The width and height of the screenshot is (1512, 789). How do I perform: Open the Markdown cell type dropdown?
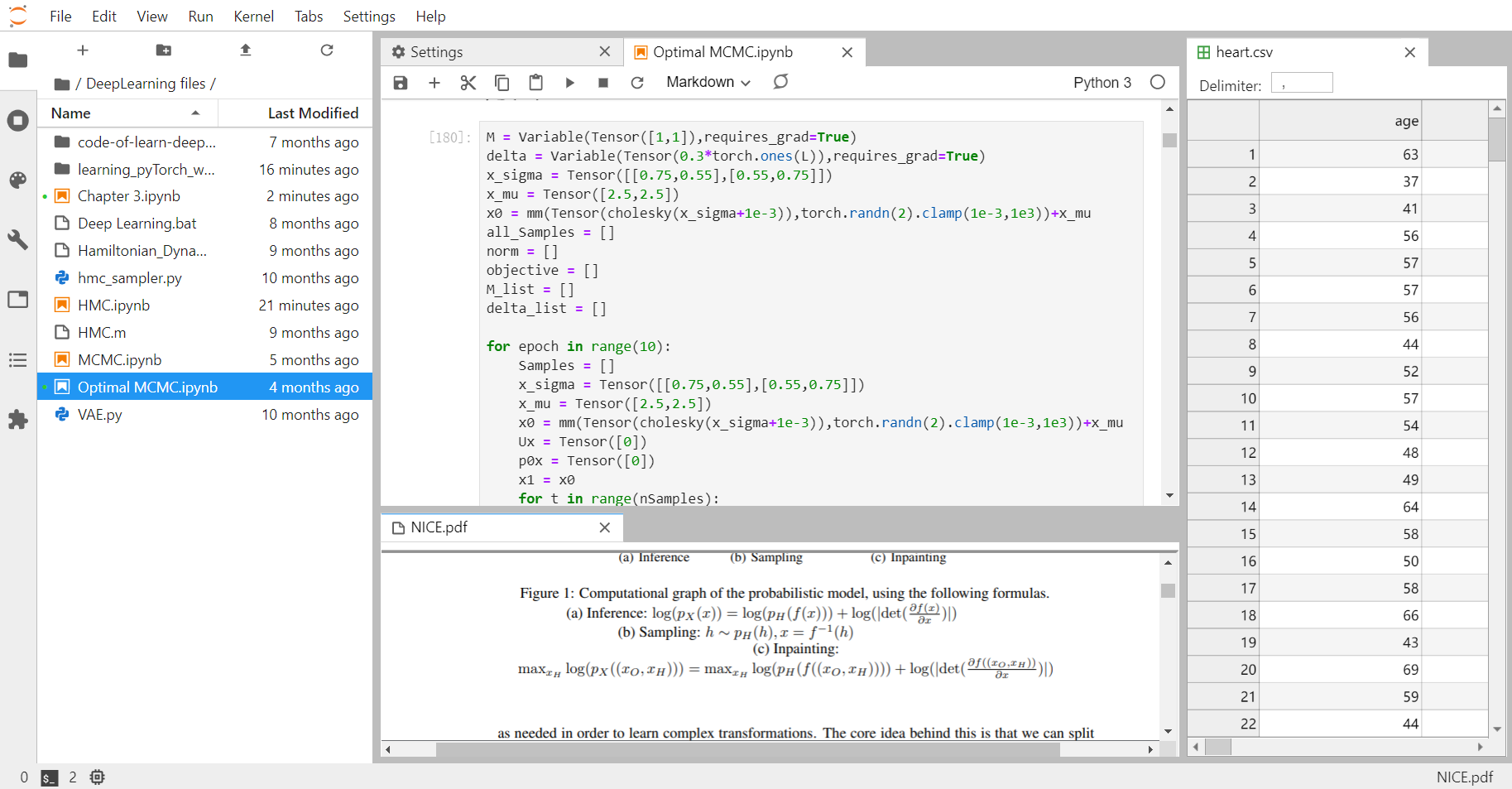coord(708,82)
